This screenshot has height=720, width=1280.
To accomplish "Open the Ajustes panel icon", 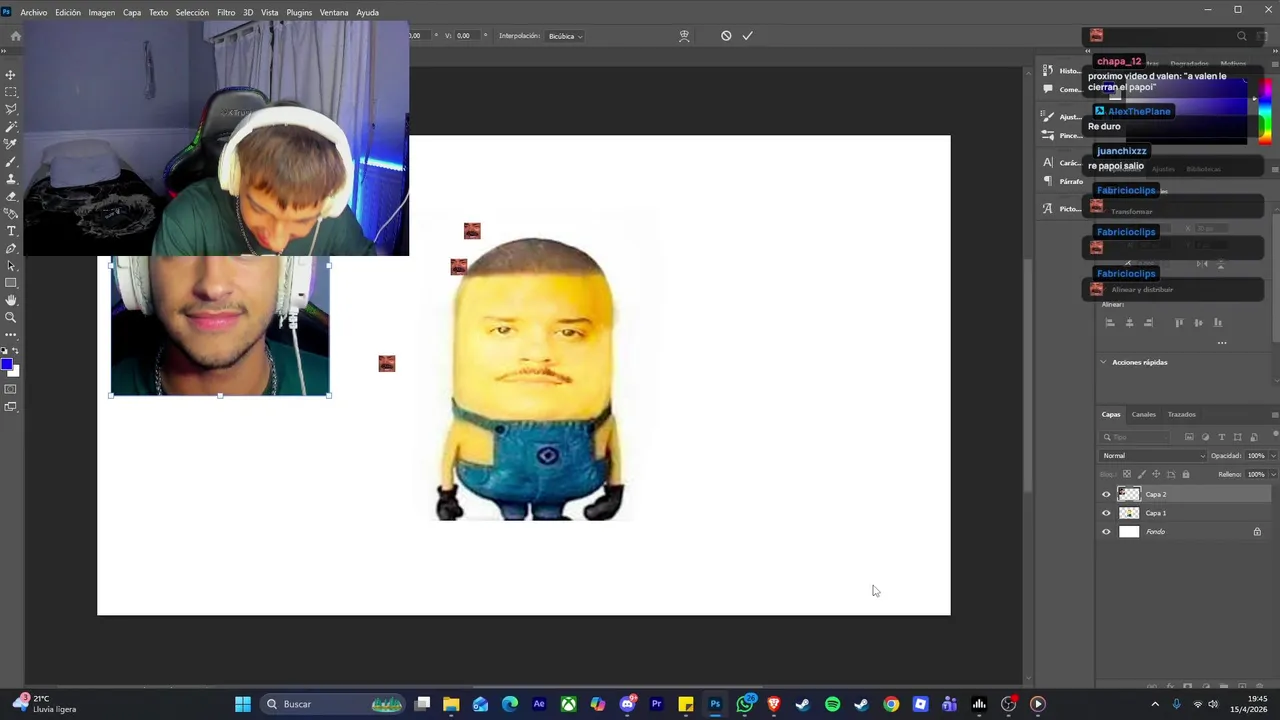I will coord(1048,116).
